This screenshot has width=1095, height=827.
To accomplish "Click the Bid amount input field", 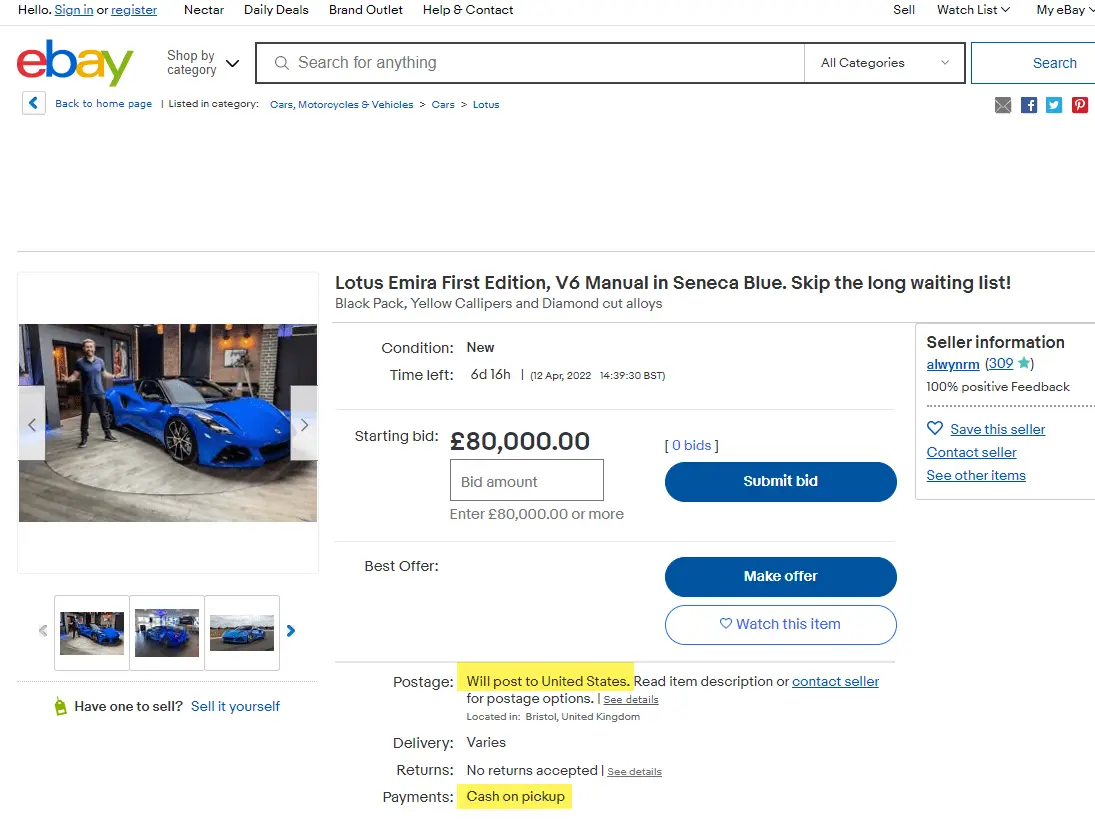I will (527, 481).
